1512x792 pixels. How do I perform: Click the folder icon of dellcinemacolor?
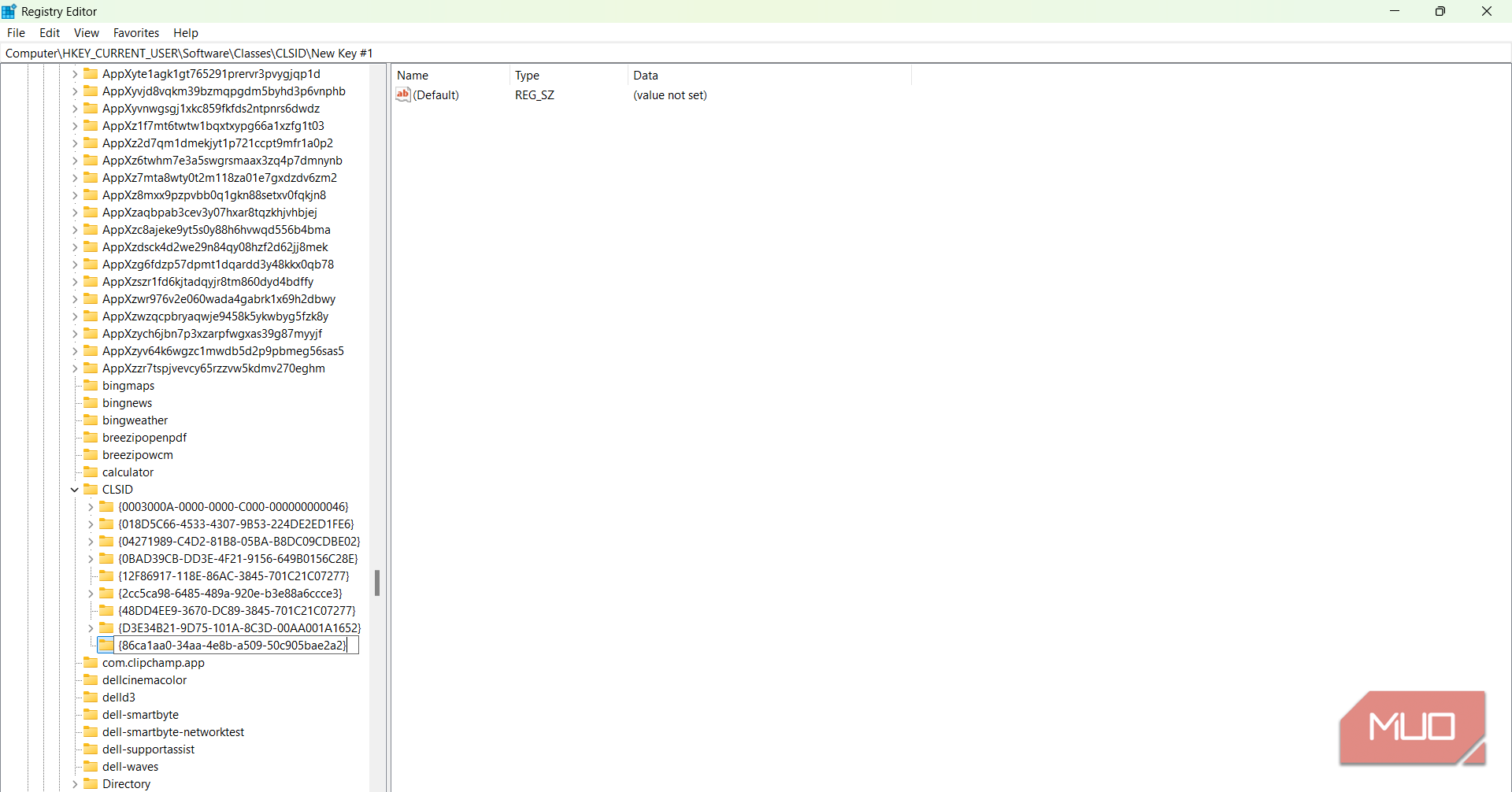point(91,679)
